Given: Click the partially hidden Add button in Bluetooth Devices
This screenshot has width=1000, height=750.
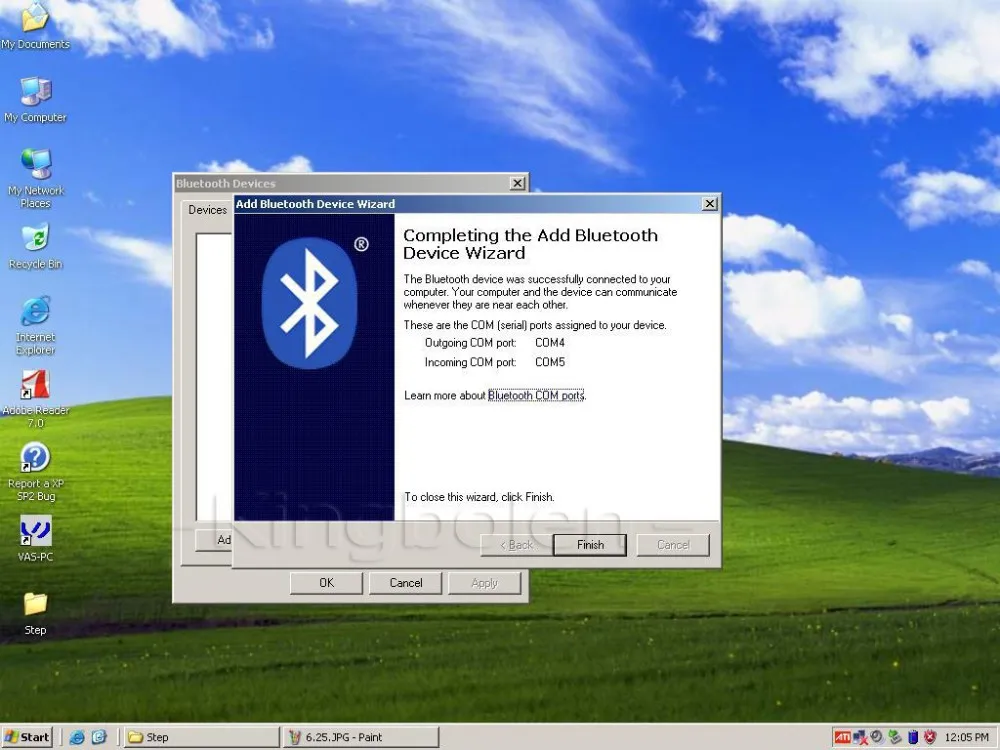Looking at the screenshot, I should click(x=214, y=540).
